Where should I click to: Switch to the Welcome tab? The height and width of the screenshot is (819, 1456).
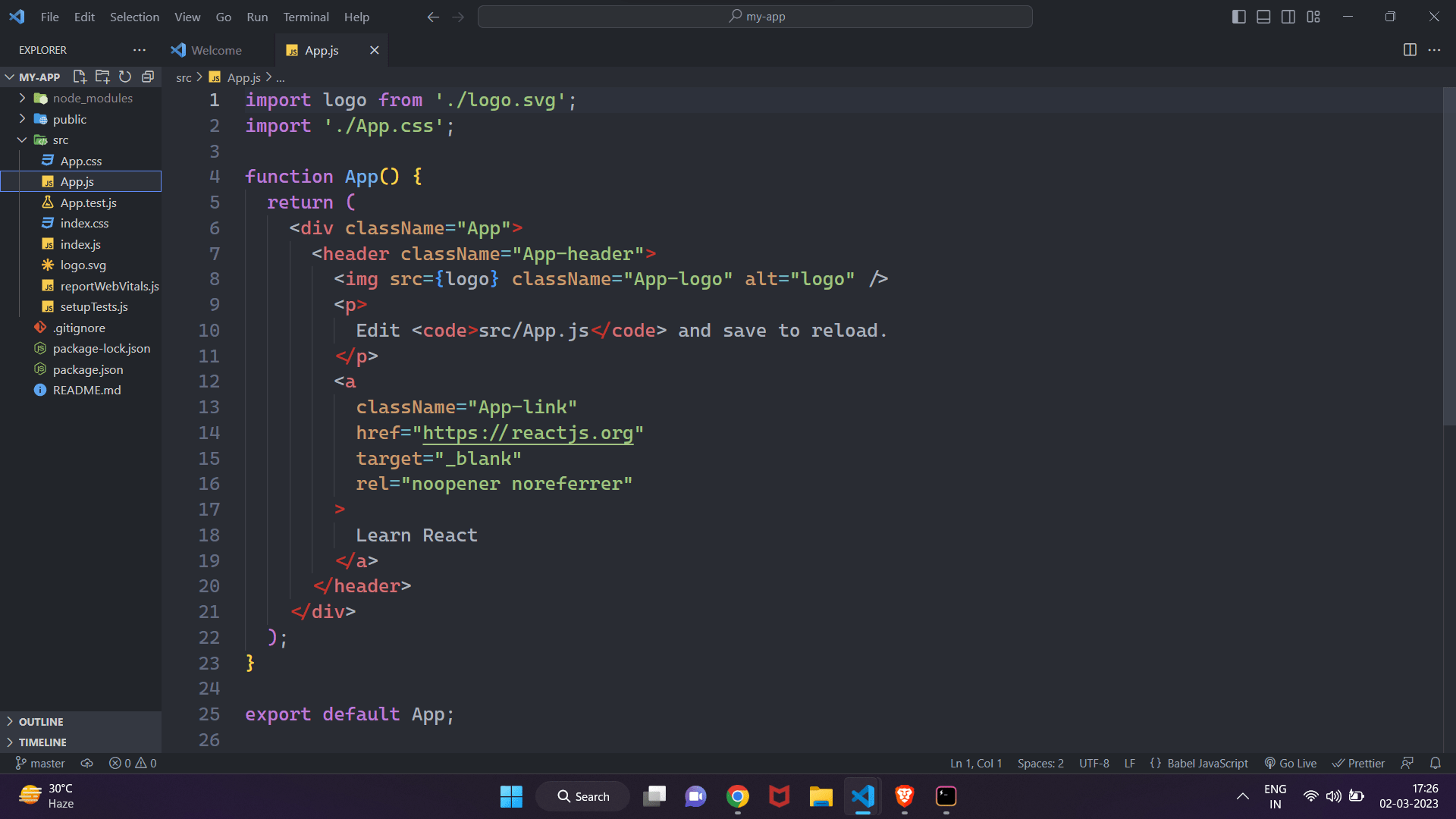pos(216,50)
